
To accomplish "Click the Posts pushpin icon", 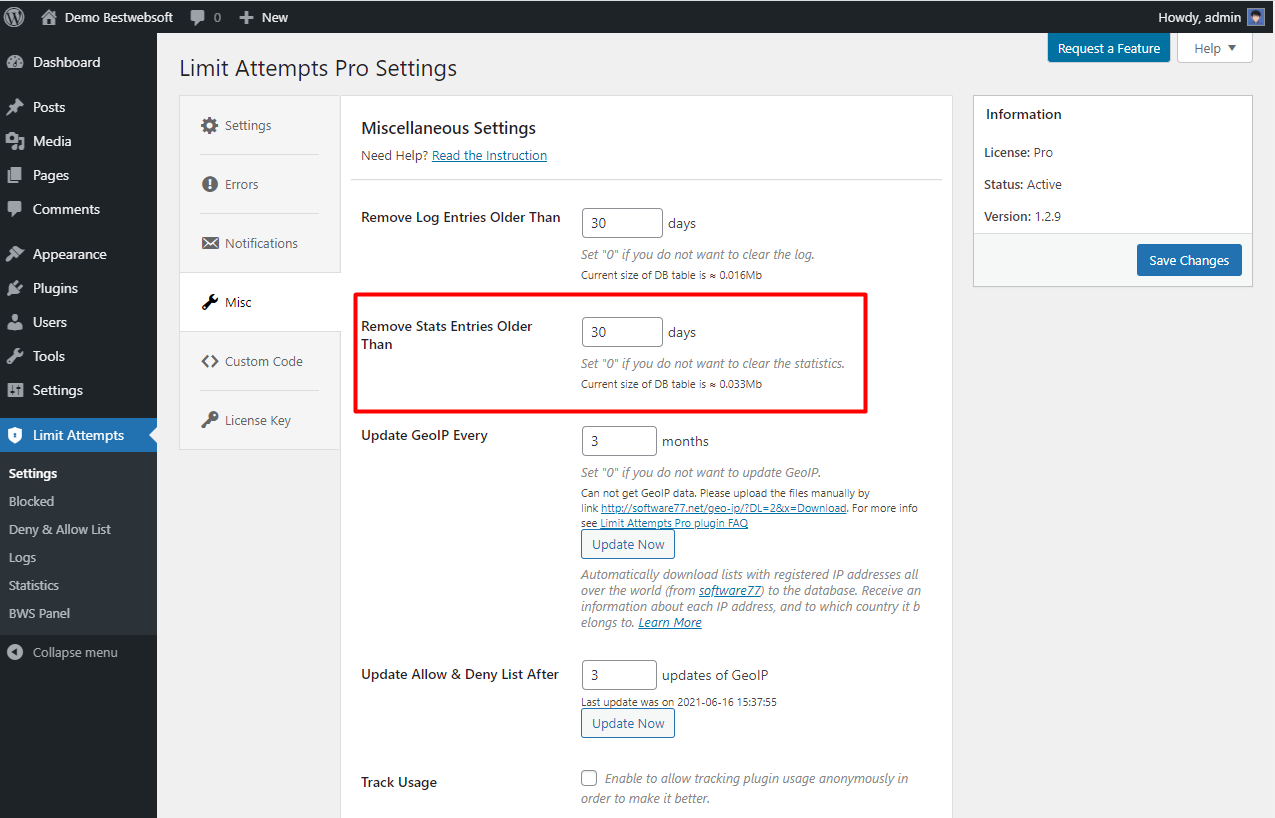I will (15, 107).
